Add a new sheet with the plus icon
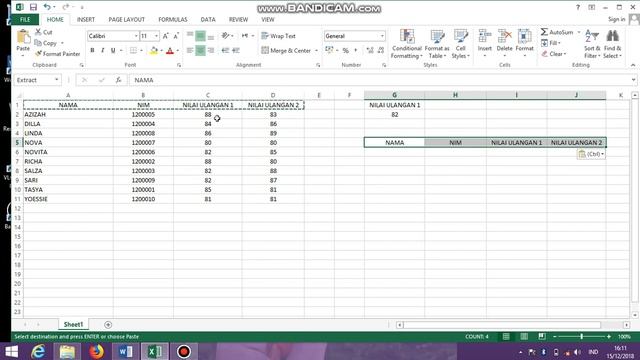640x360 pixels. coord(108,324)
